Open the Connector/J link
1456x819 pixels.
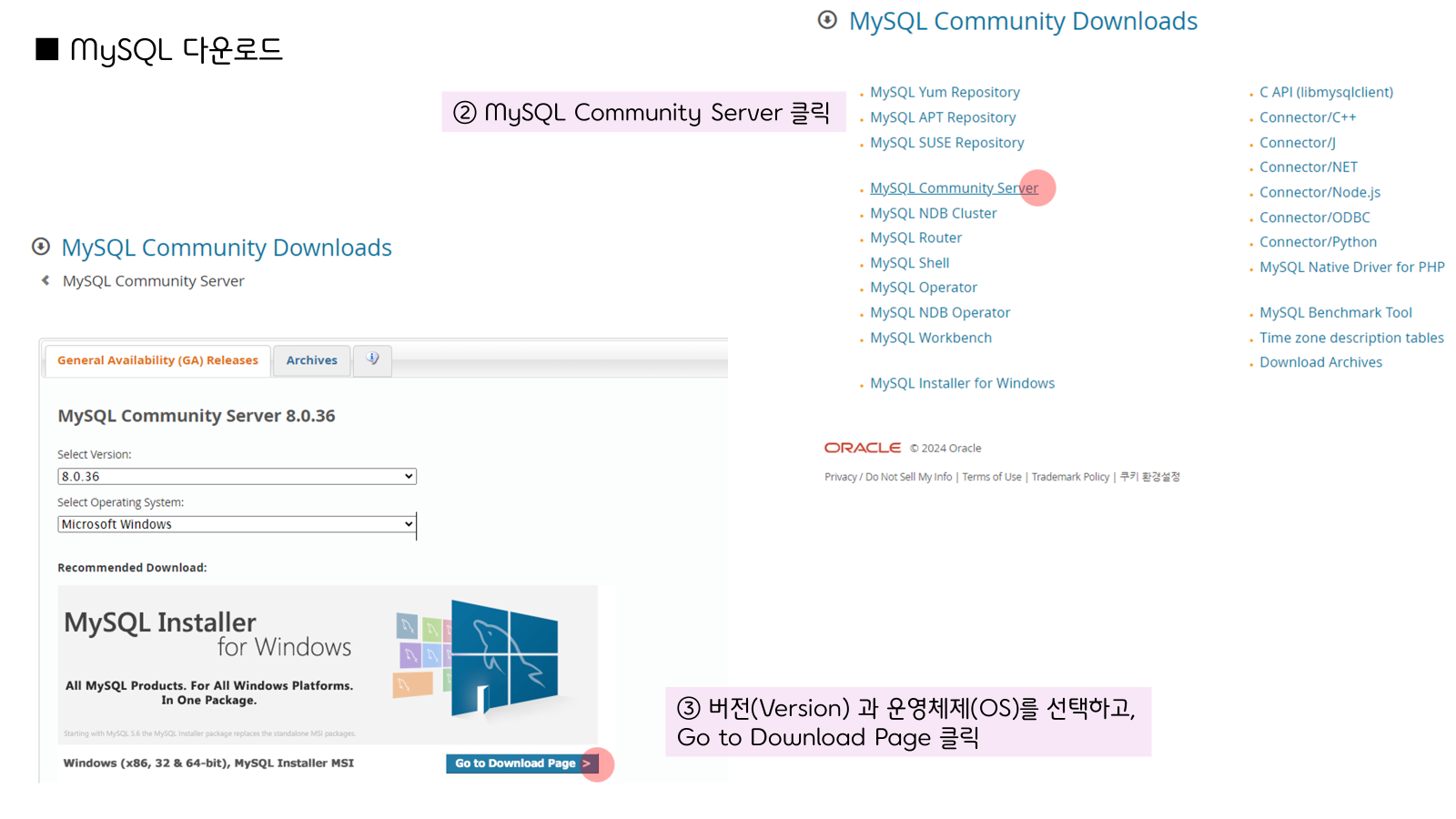[1298, 143]
